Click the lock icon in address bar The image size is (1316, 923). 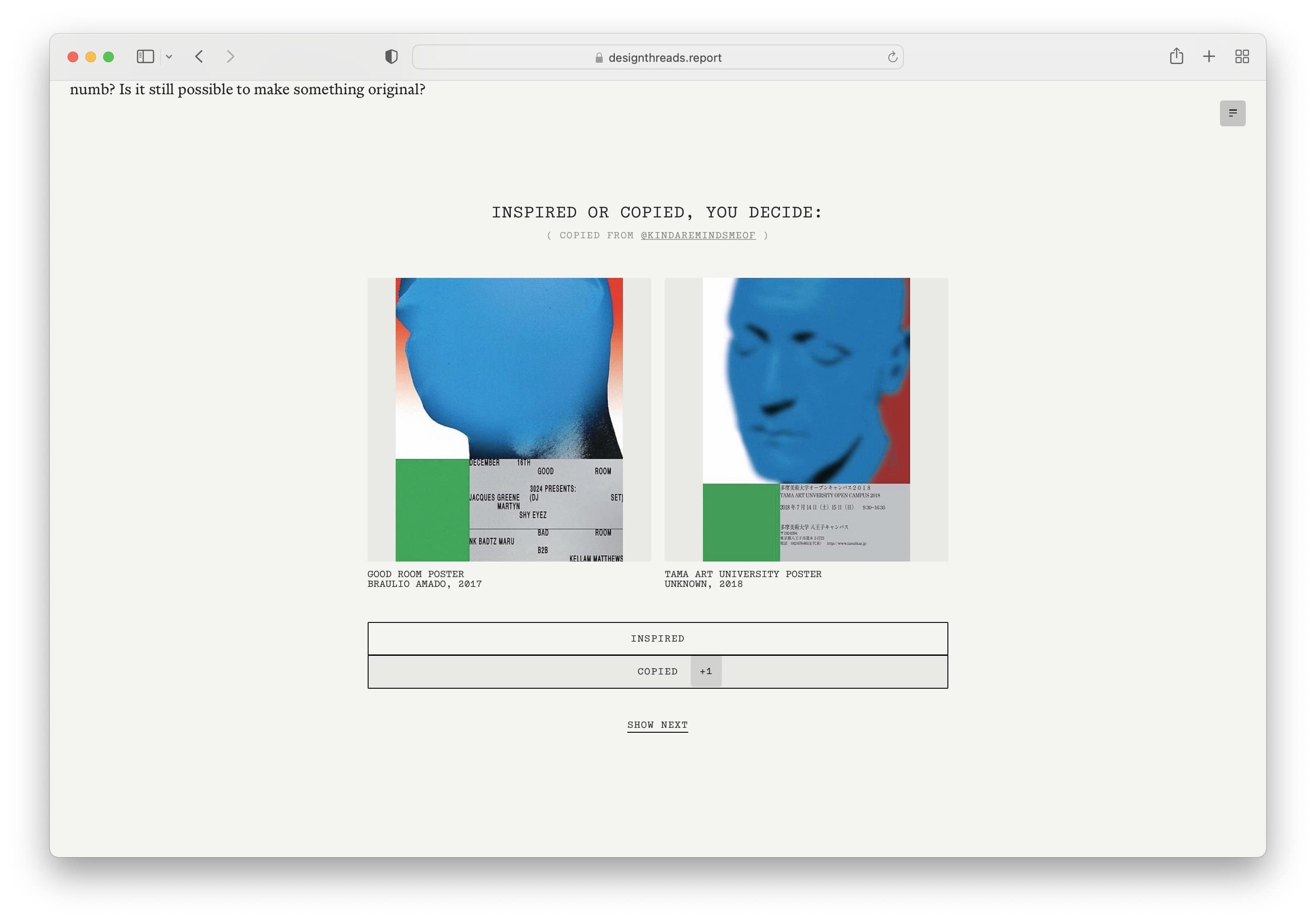coord(599,58)
